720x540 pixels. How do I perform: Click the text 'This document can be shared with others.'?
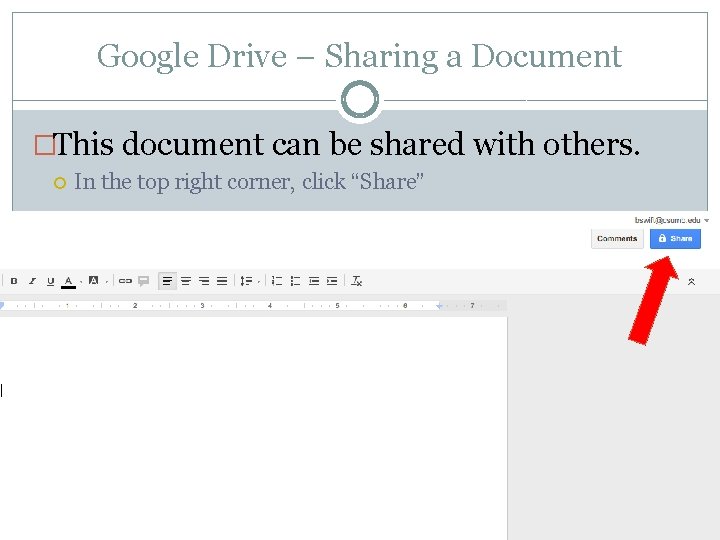[x=347, y=144]
